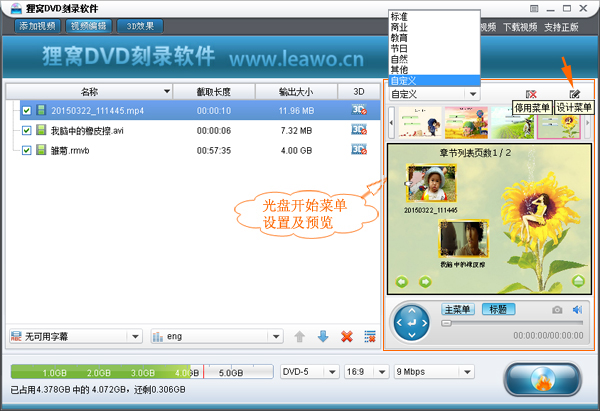Click the 下载视频 link
600x411 pixels.
520,27
